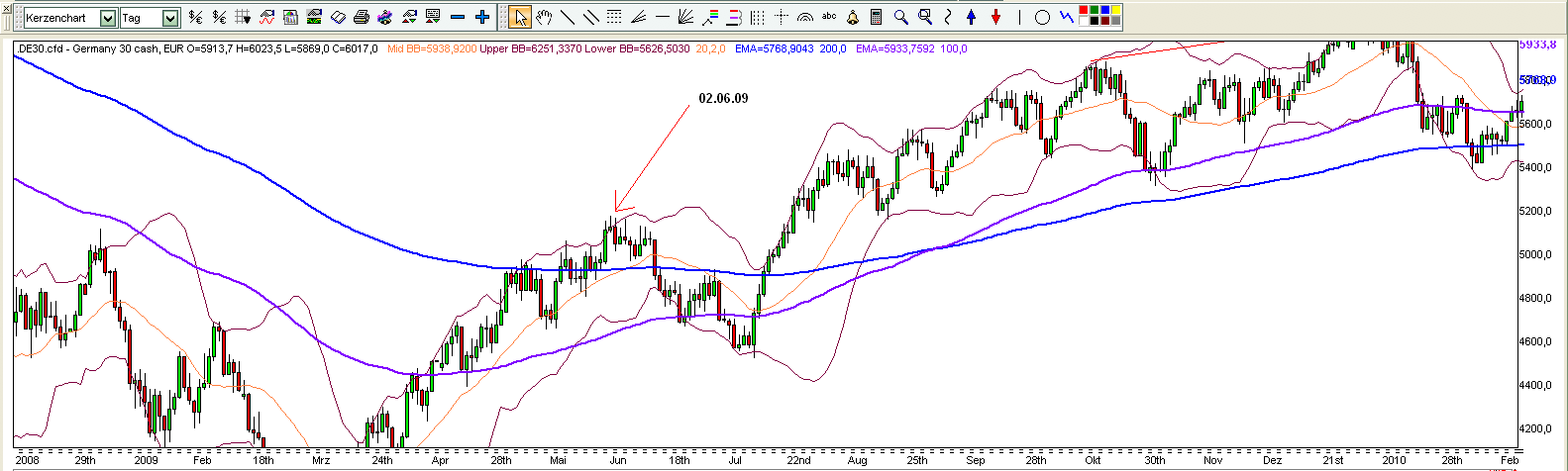The width and height of the screenshot is (1568, 471).
Task: Pick the white color swatch
Action: (1084, 21)
